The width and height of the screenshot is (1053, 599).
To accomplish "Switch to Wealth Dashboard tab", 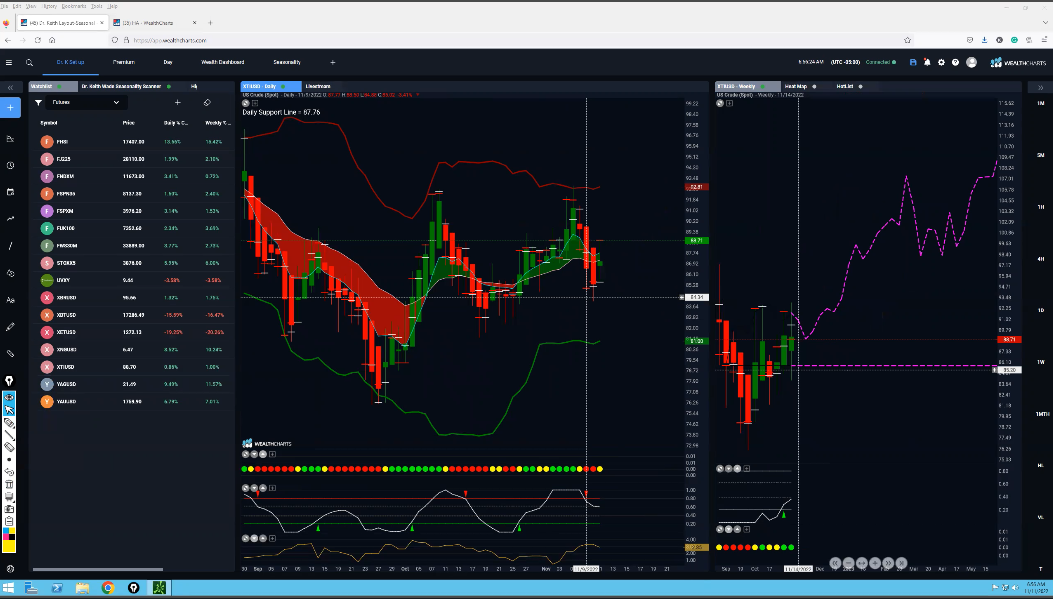I will [x=222, y=62].
